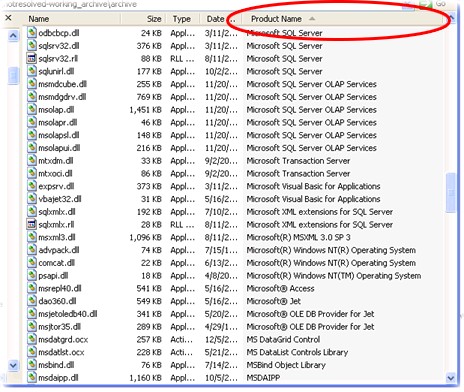Click the msolapui.dll file icon
Viewport: 464px width, 392px height.
point(32,148)
